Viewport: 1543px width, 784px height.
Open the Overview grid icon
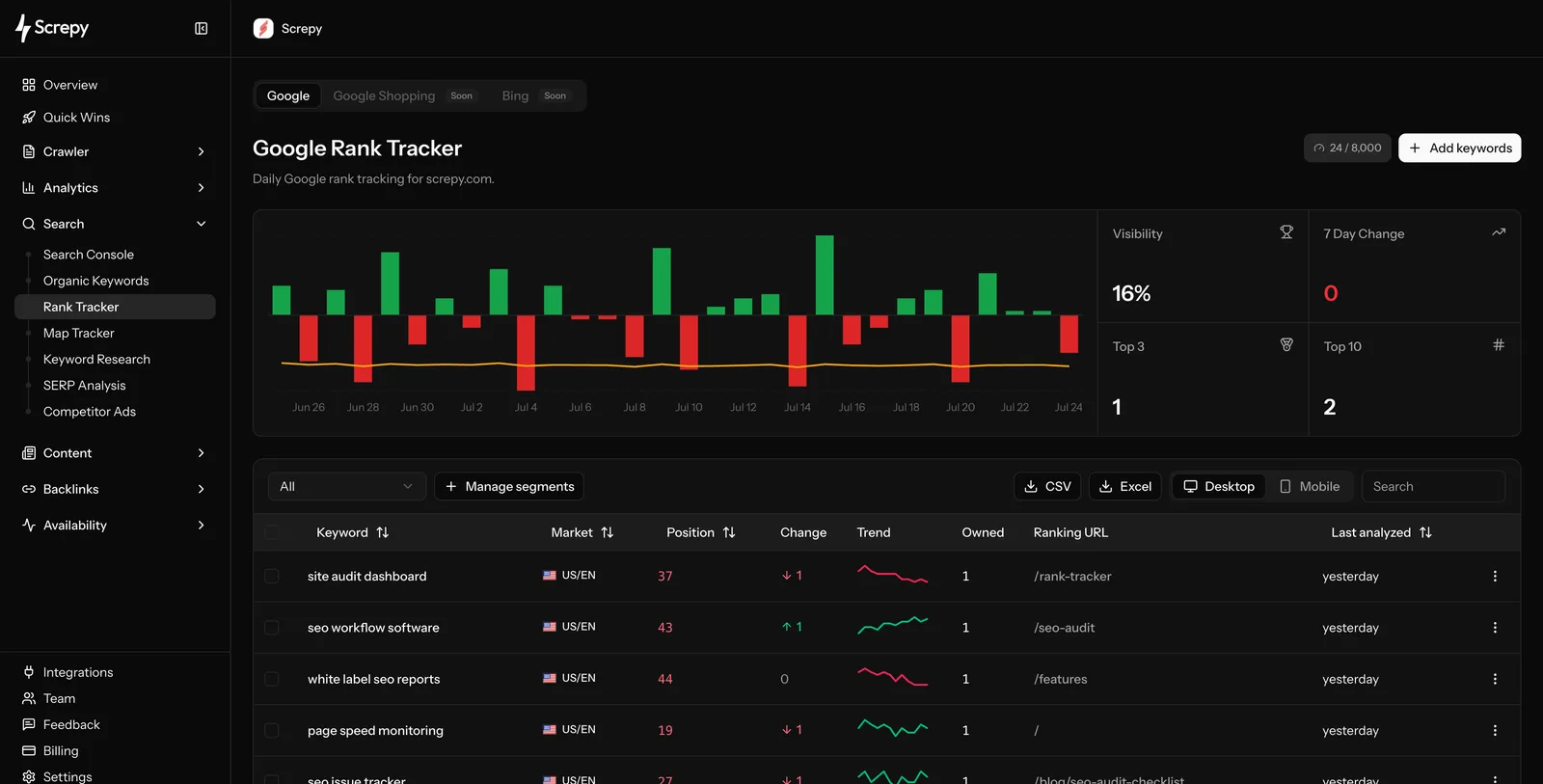coord(29,85)
